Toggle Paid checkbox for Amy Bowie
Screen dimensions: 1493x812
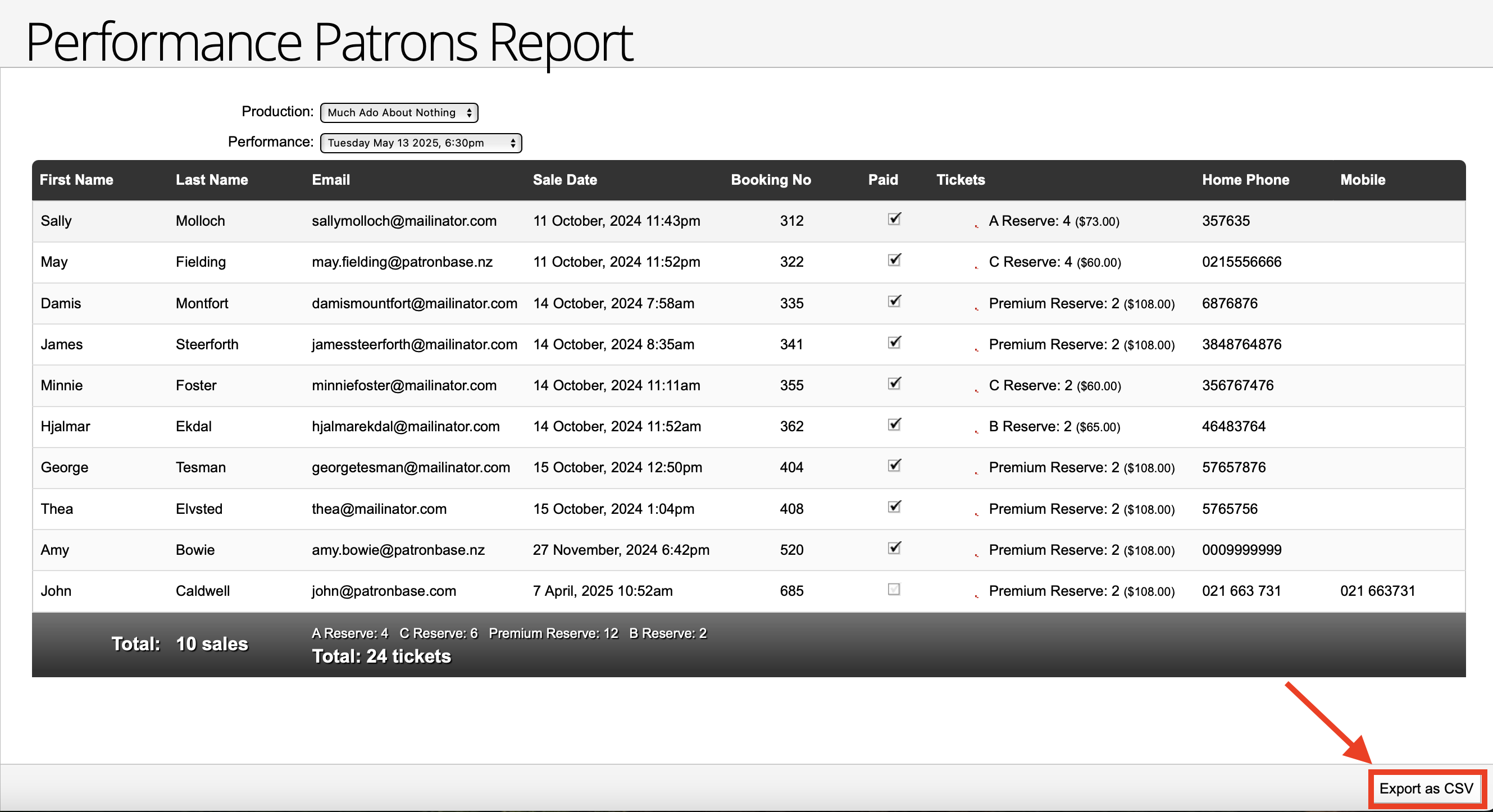click(x=894, y=548)
